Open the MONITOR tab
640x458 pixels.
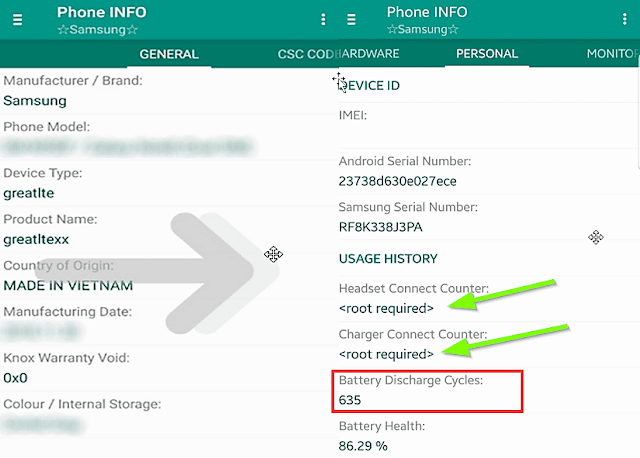click(x=612, y=53)
